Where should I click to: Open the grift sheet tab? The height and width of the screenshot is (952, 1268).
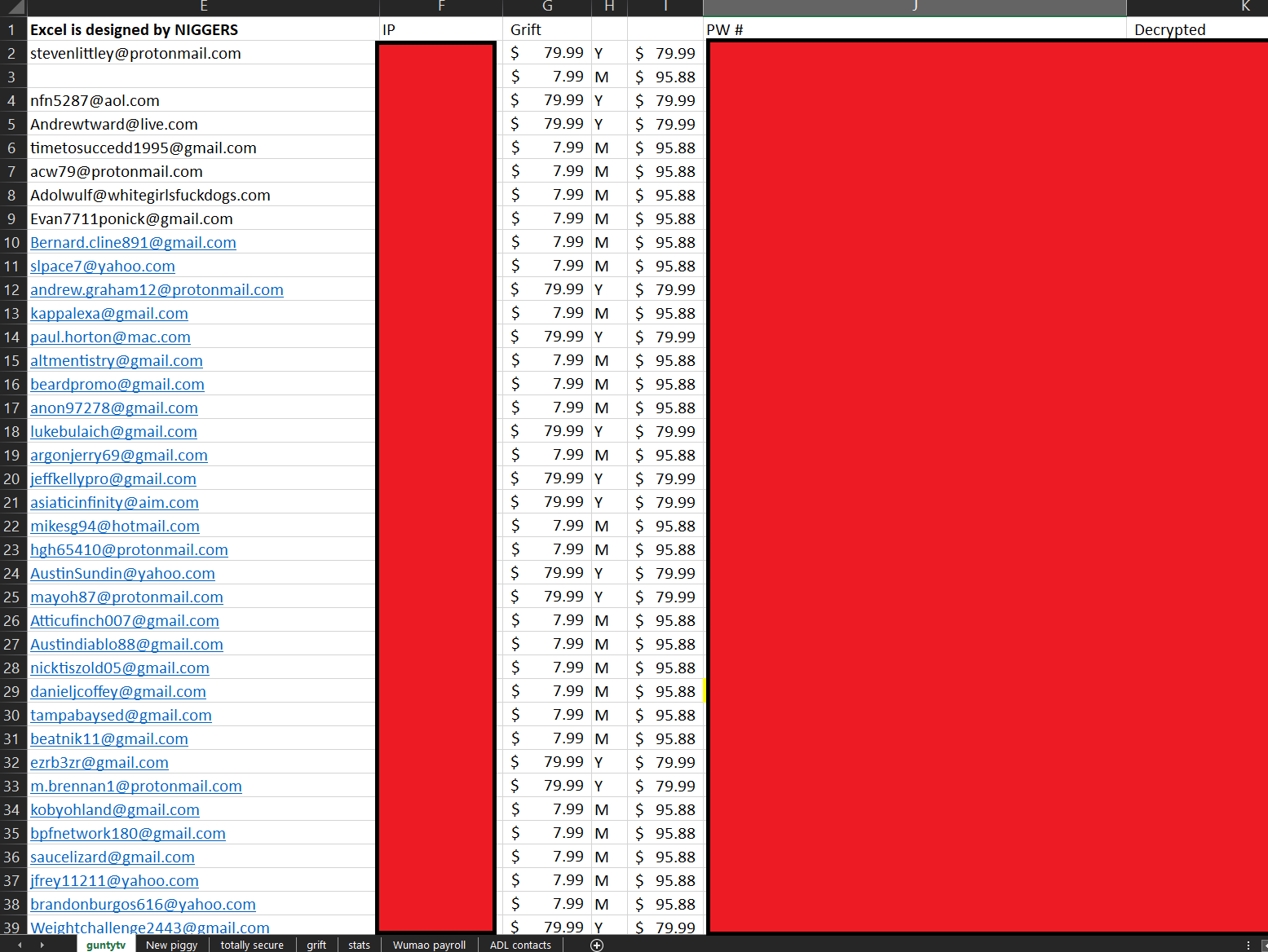316,945
